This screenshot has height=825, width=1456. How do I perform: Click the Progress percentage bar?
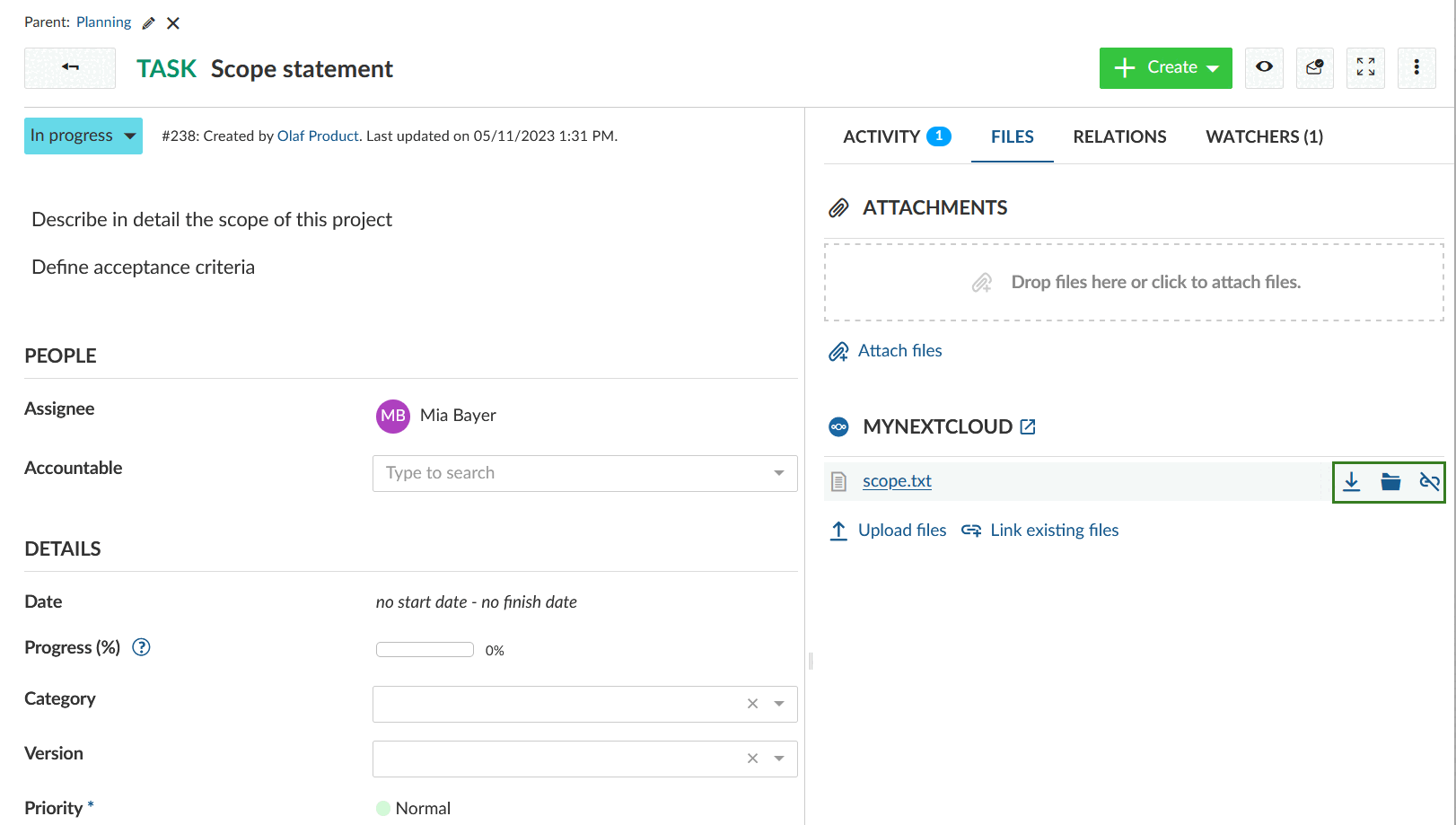point(425,648)
